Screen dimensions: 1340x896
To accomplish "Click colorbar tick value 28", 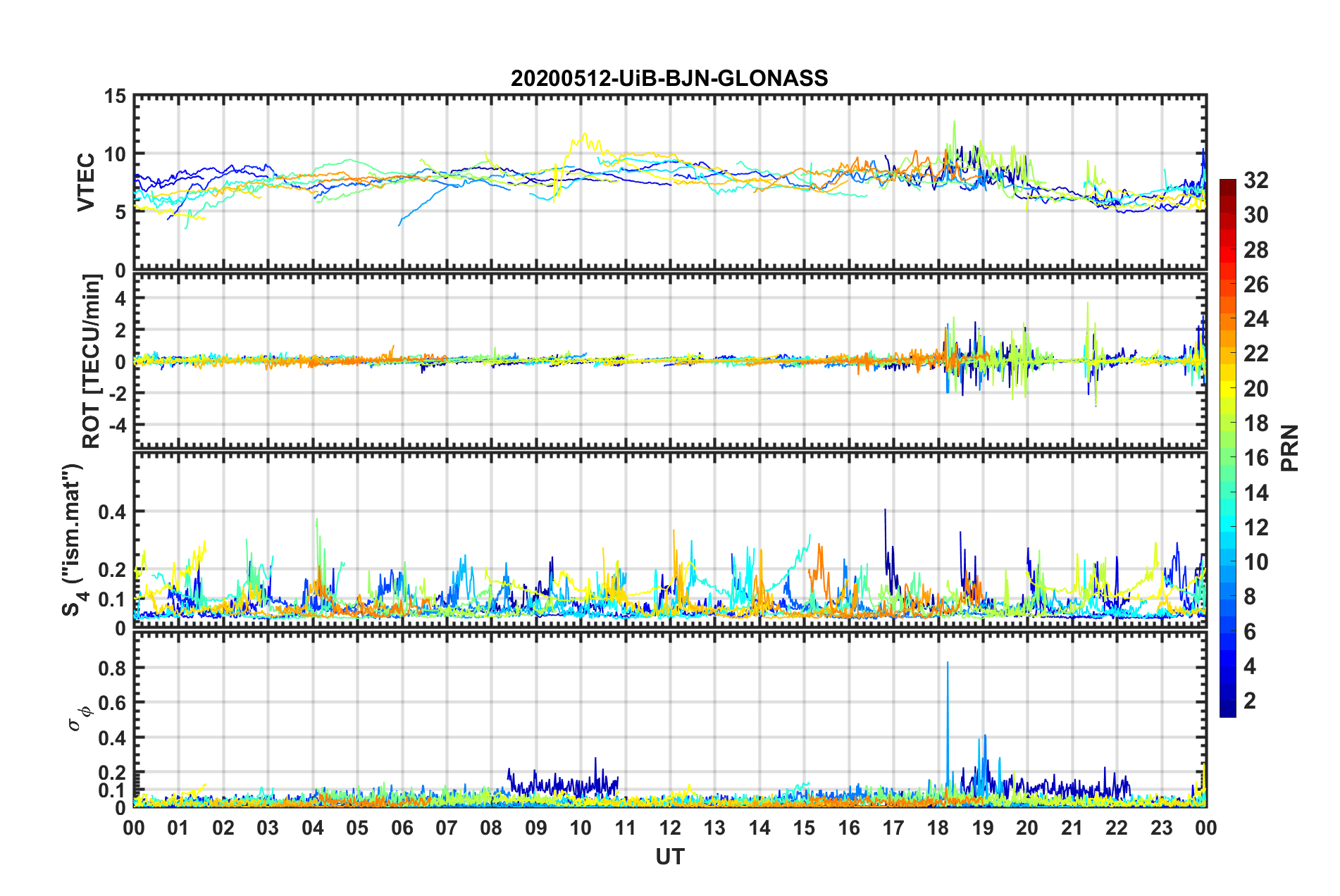I will point(1255,250).
